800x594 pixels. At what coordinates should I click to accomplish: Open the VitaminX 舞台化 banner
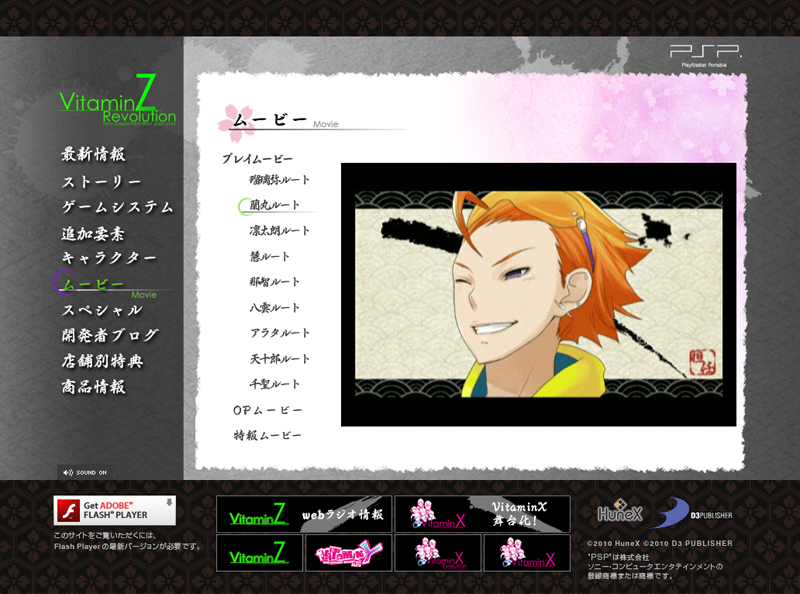click(x=482, y=514)
